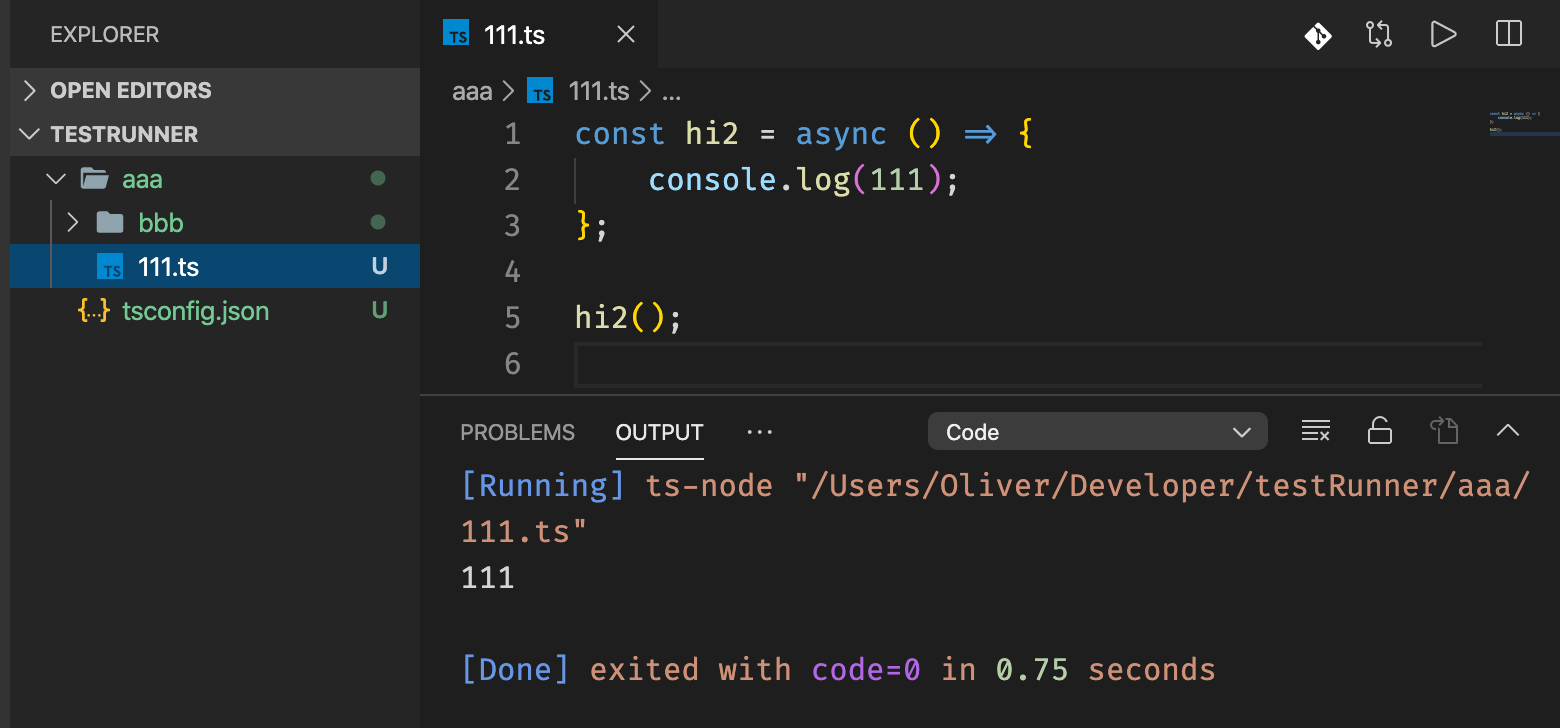Image resolution: width=1560 pixels, height=728 pixels.
Task: Open the Git Graph view
Action: (1318, 34)
